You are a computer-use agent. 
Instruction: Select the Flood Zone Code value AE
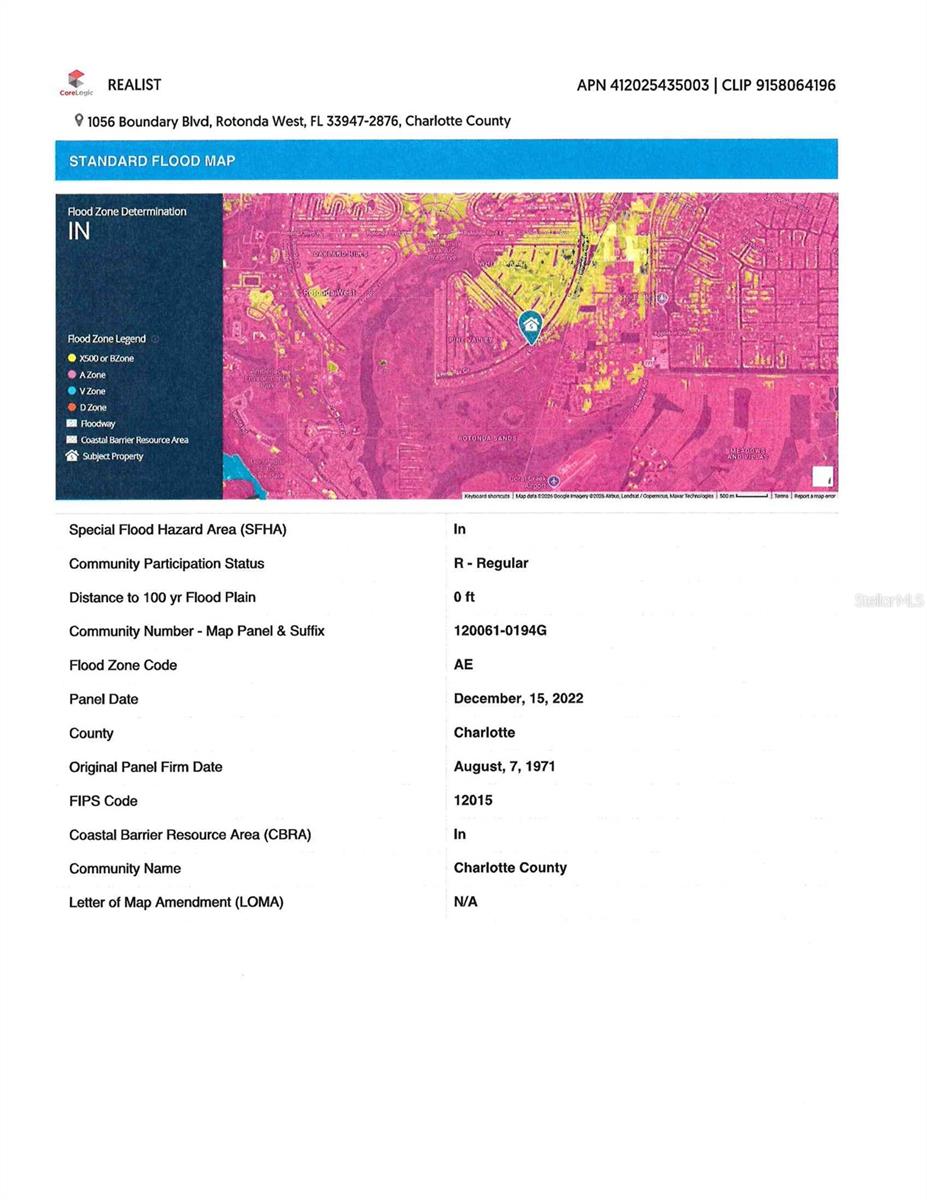[x=463, y=665]
